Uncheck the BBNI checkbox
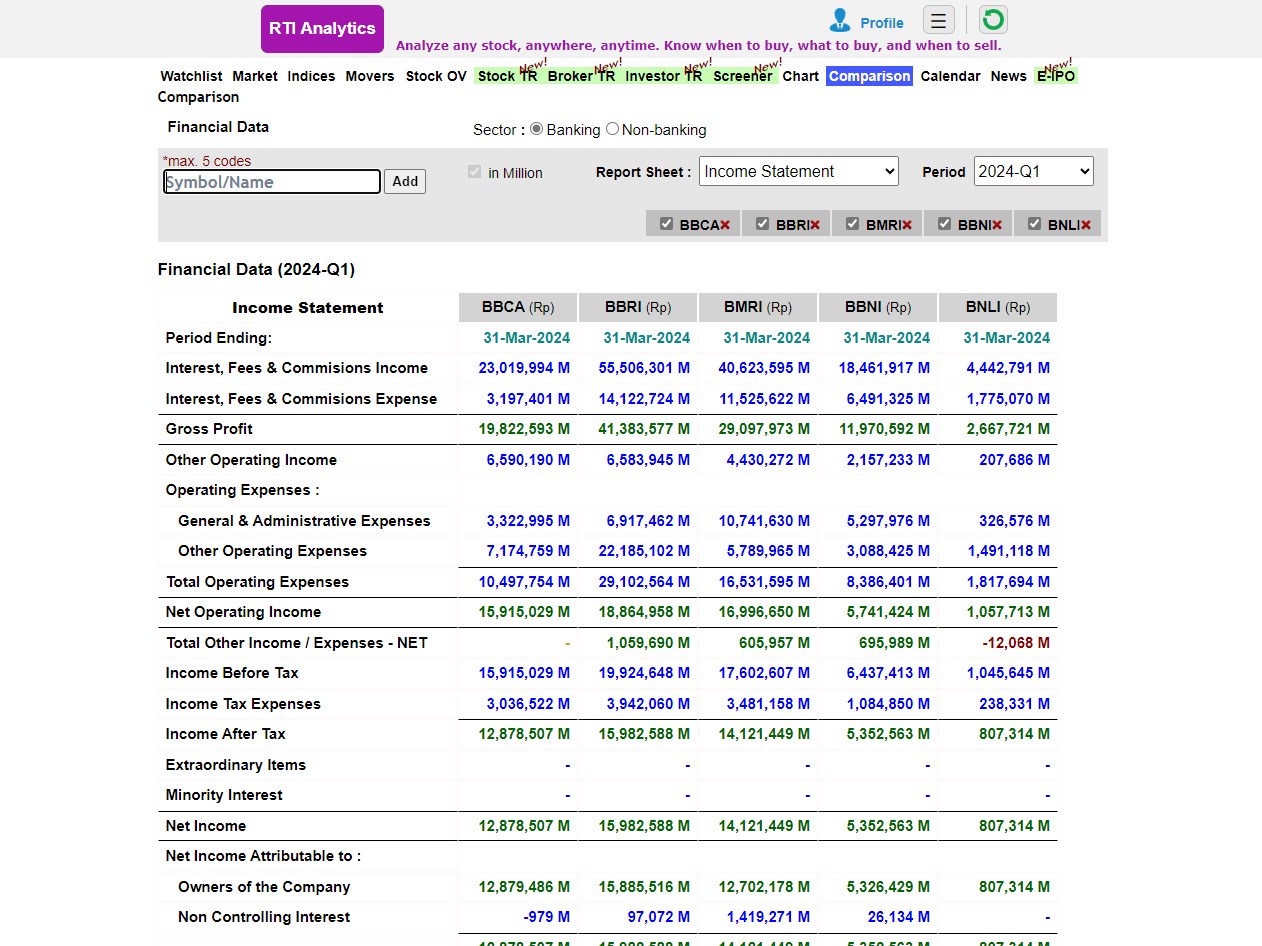Image resolution: width=1262 pixels, height=946 pixels. (944, 224)
